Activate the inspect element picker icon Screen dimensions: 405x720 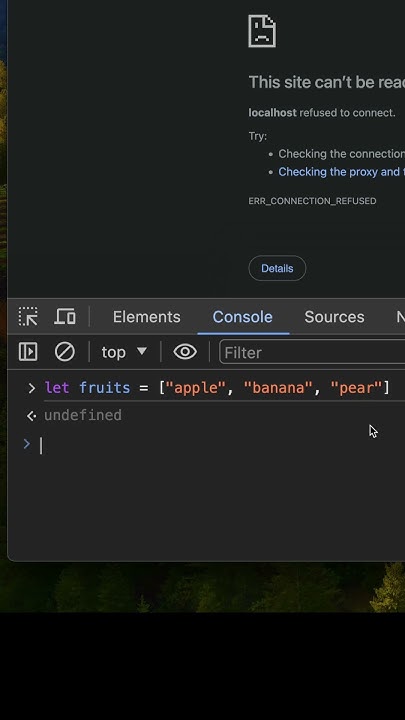[28, 316]
